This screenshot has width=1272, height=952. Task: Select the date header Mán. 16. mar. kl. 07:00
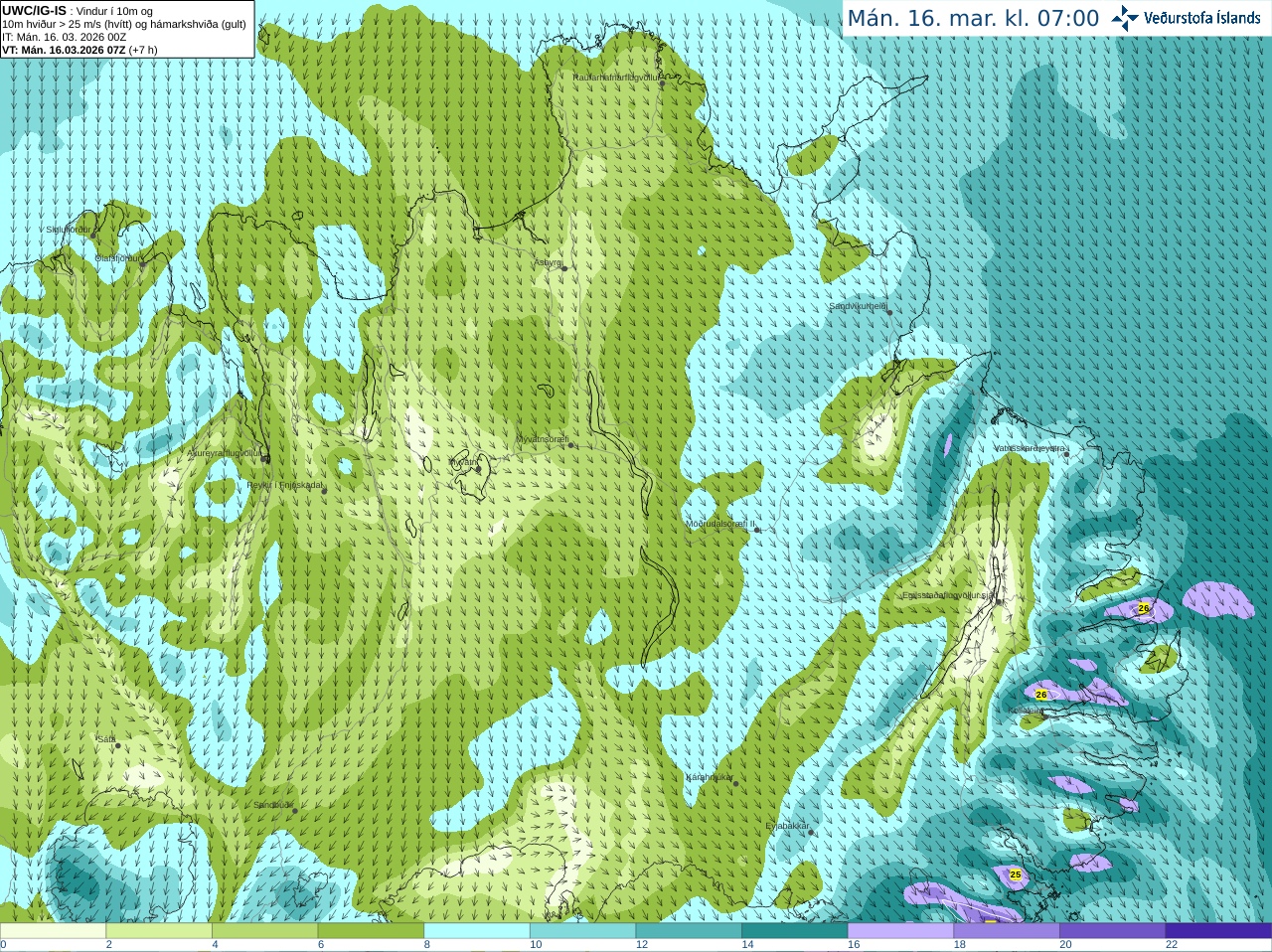click(973, 19)
